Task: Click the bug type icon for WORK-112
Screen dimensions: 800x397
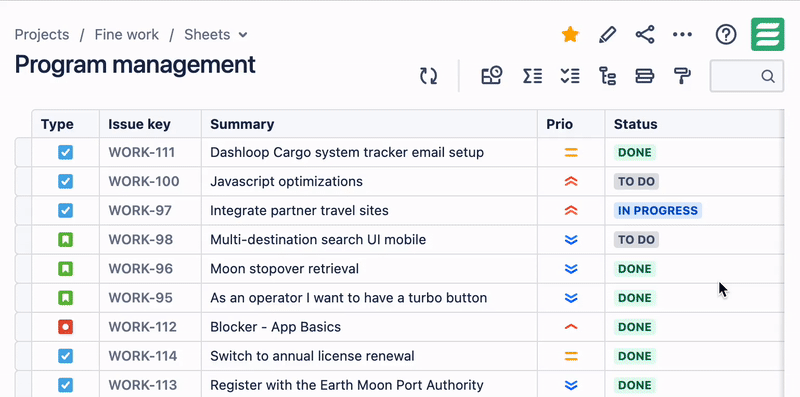Action: (x=65, y=327)
